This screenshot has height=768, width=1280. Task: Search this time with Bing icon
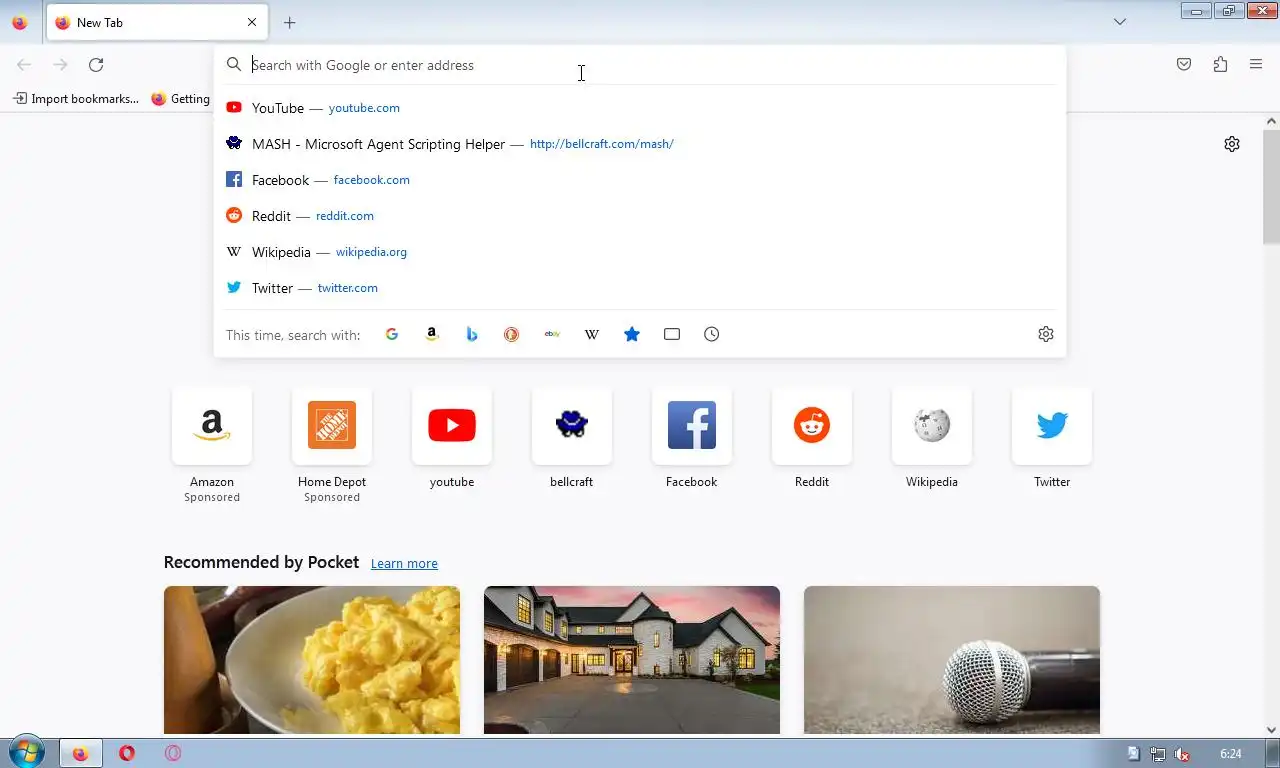click(x=472, y=334)
